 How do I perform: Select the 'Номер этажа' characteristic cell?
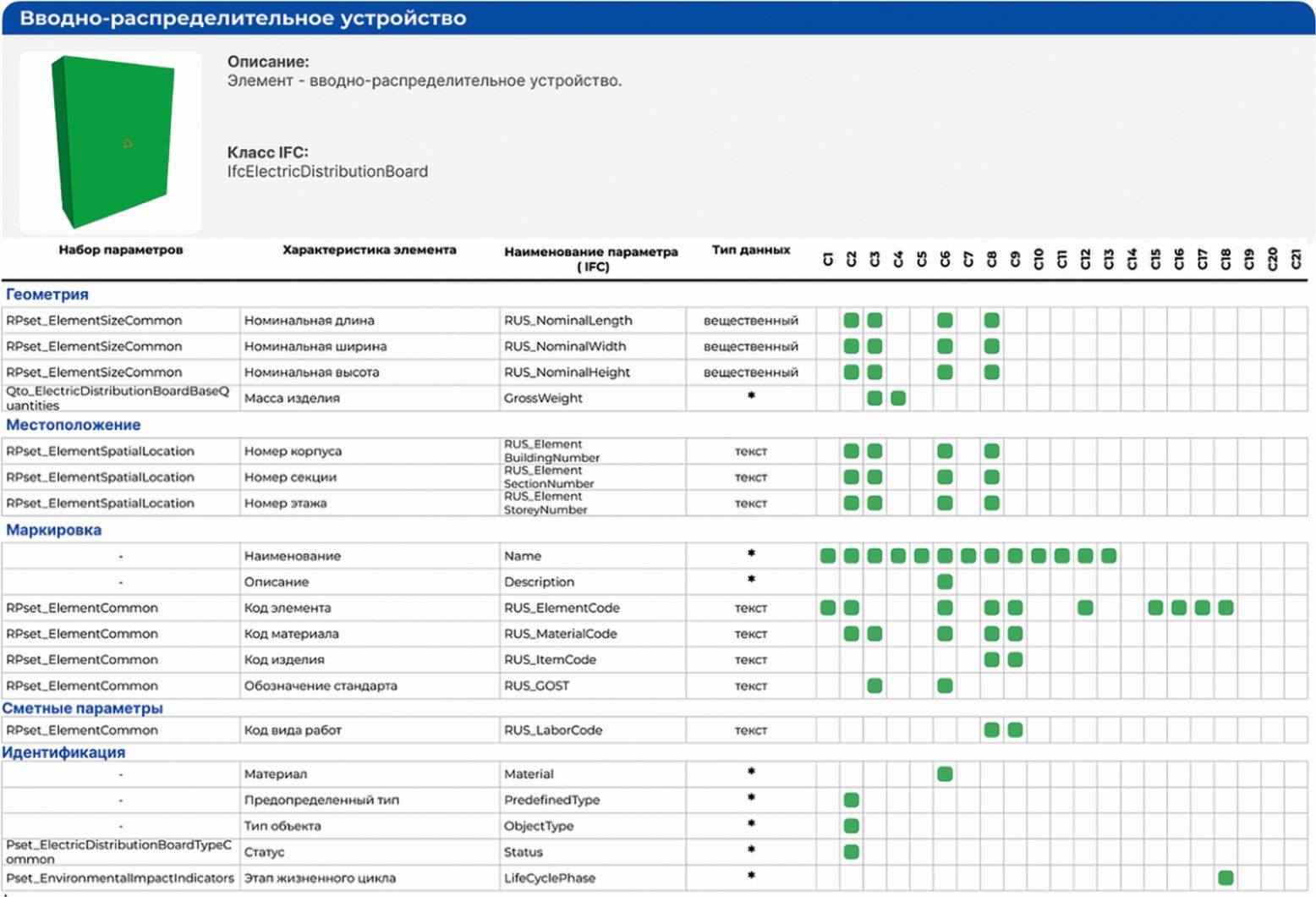[370, 503]
